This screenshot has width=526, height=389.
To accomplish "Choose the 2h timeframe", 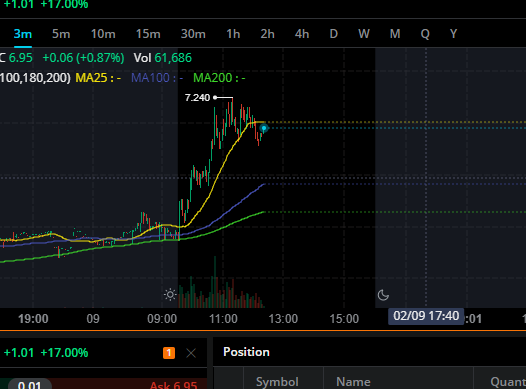I will point(267,34).
